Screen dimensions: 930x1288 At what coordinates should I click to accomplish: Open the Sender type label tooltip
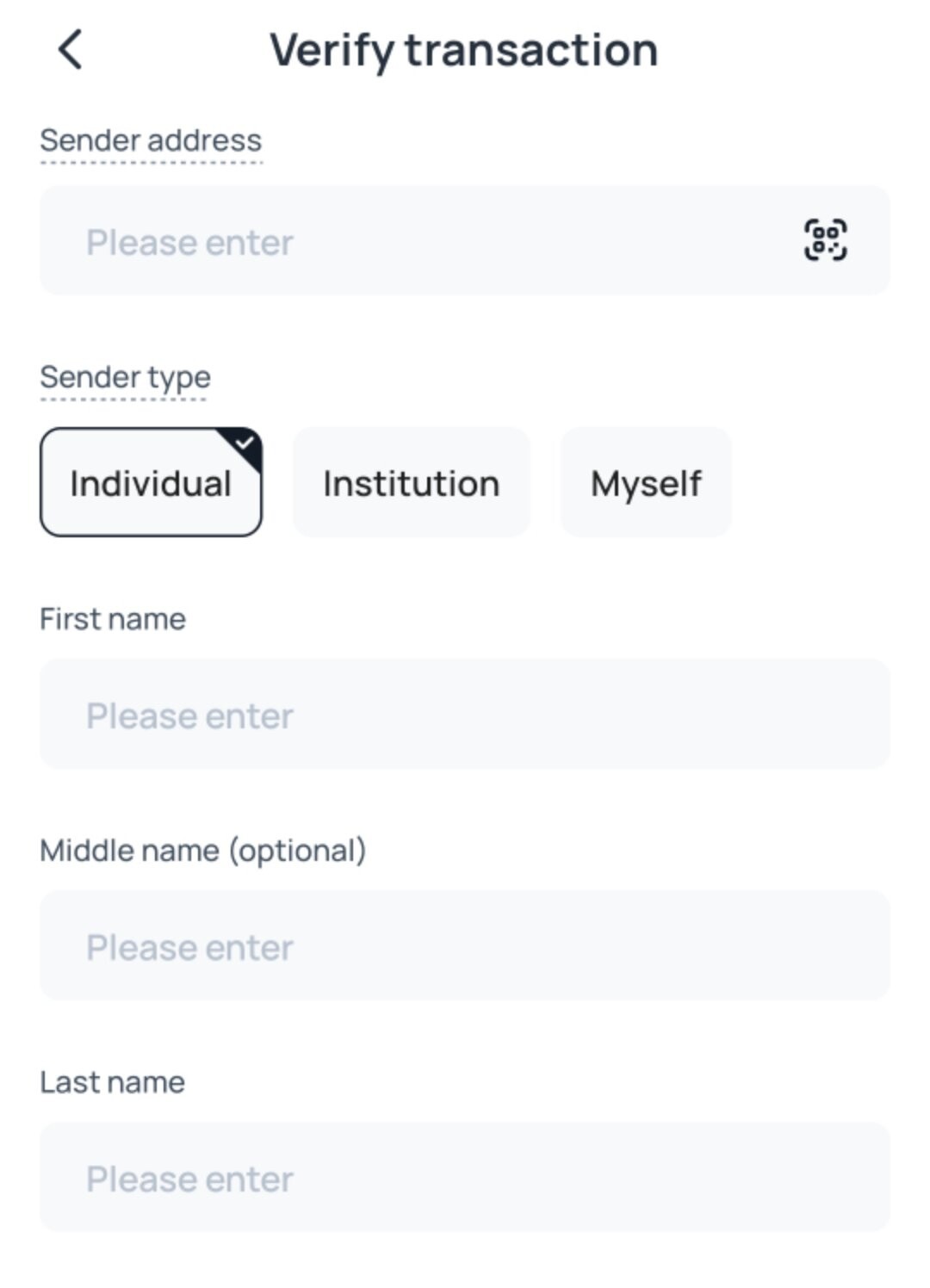point(125,378)
